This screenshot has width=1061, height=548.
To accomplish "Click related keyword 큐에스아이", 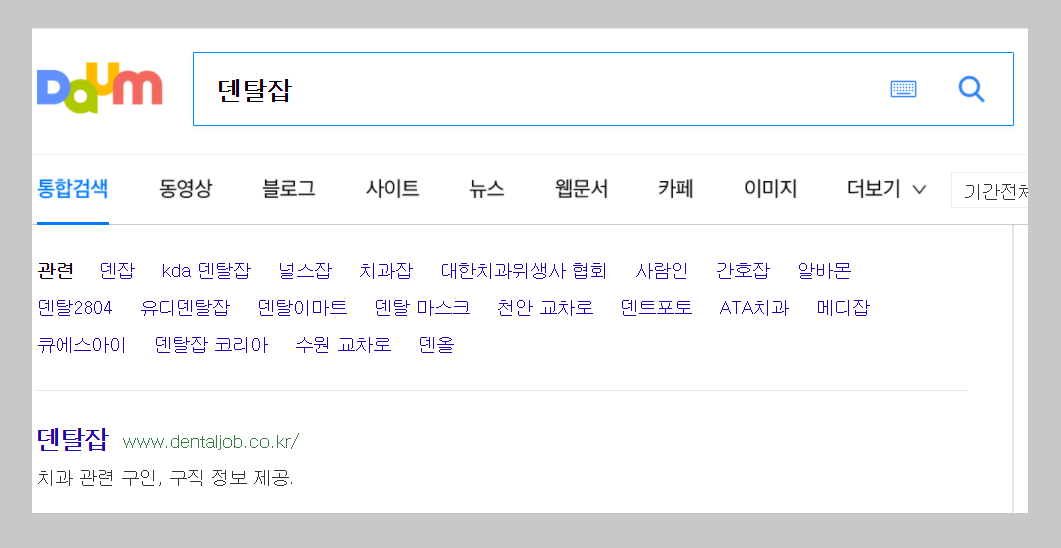I will tap(82, 345).
